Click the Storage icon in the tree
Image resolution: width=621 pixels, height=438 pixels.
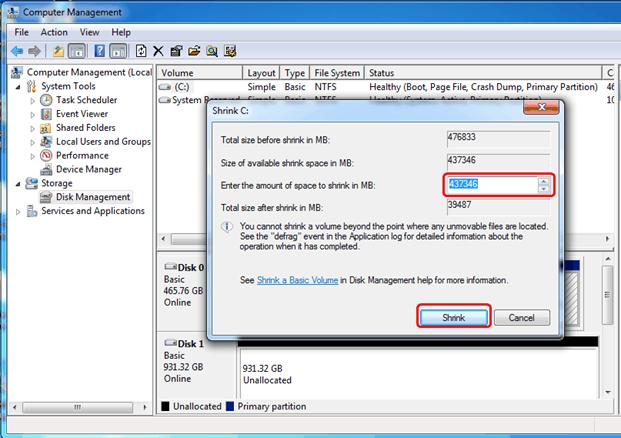point(32,183)
